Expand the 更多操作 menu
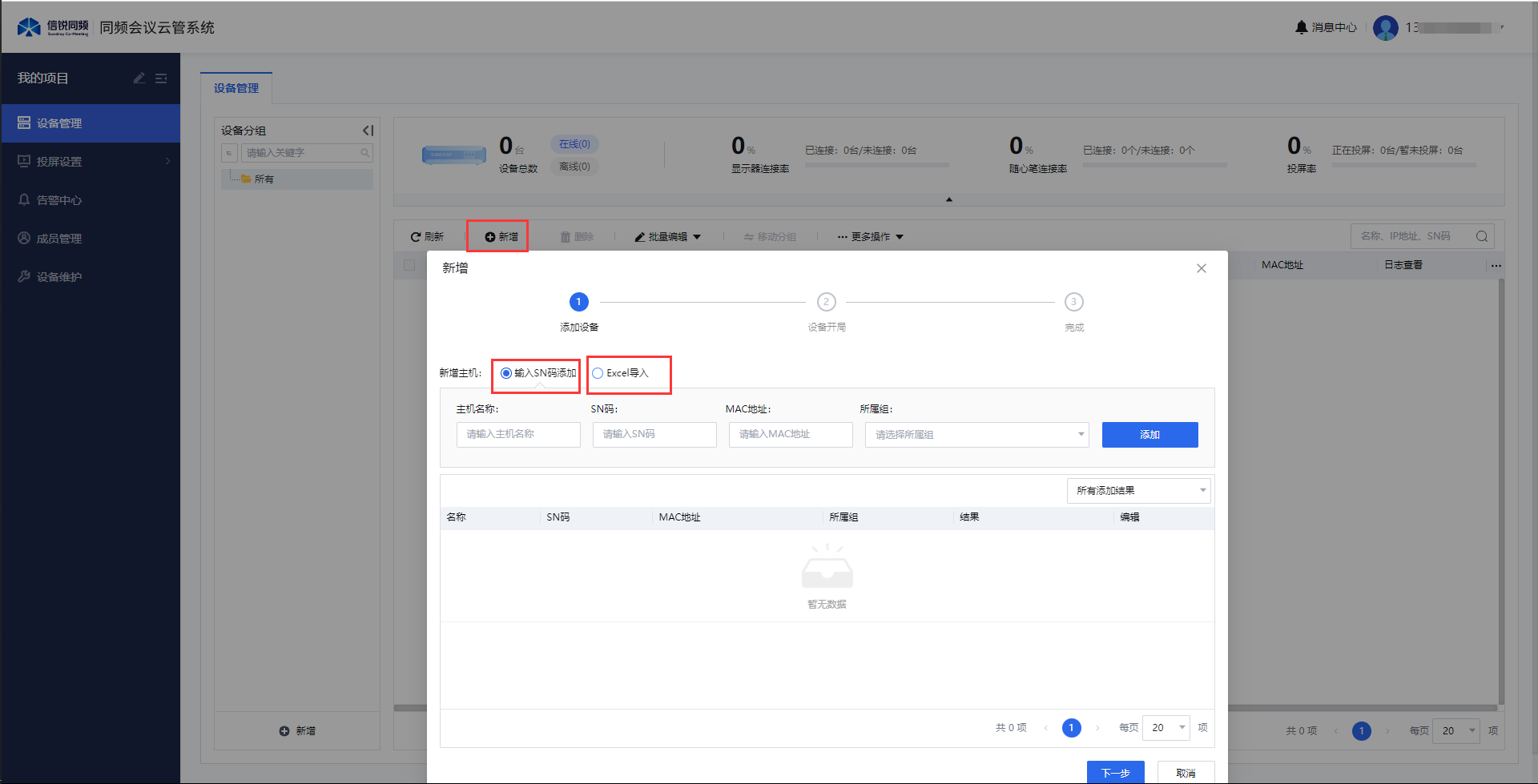 point(871,237)
